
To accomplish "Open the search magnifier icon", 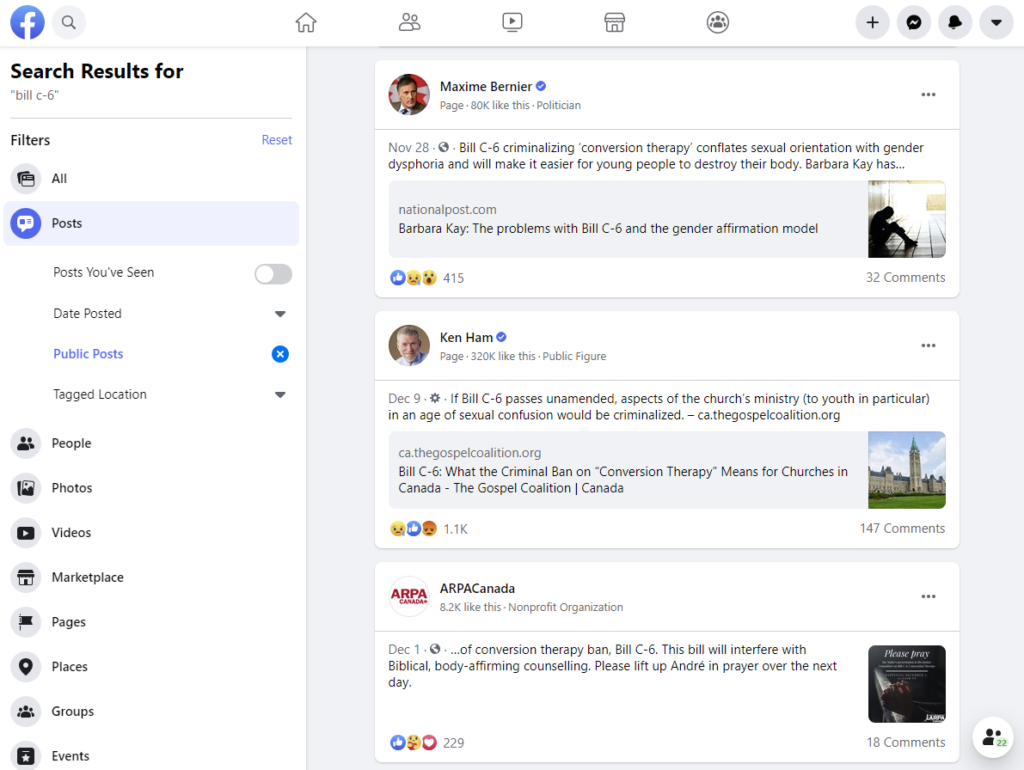I will pos(69,22).
